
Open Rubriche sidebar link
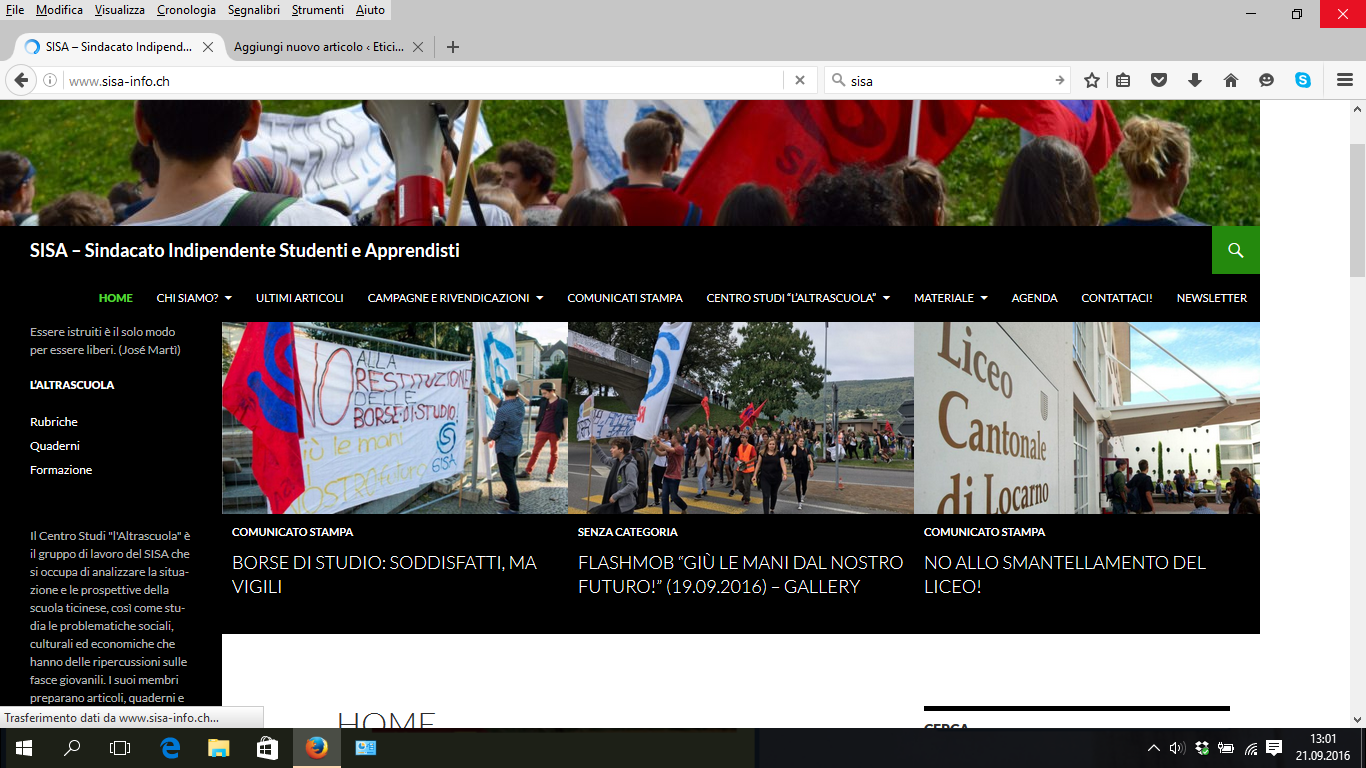[54, 422]
